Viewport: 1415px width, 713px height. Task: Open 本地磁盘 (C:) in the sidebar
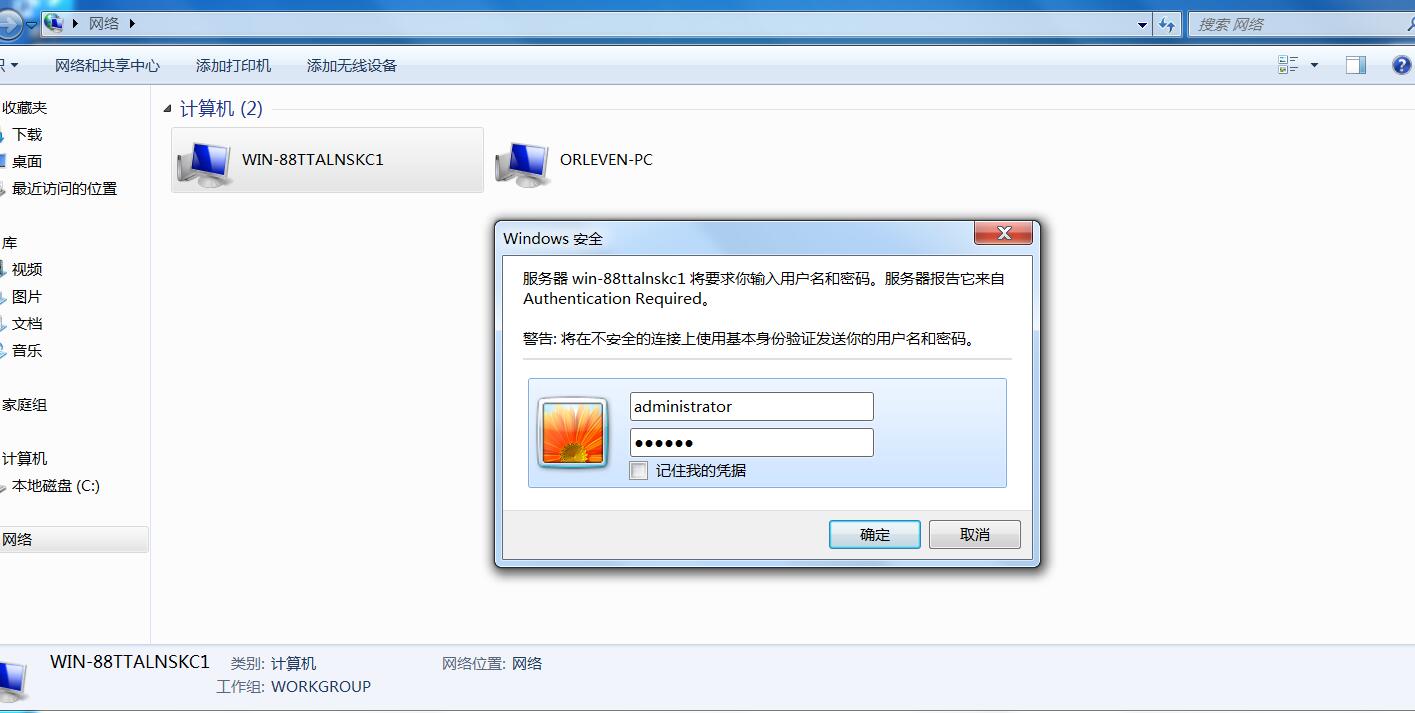point(55,486)
